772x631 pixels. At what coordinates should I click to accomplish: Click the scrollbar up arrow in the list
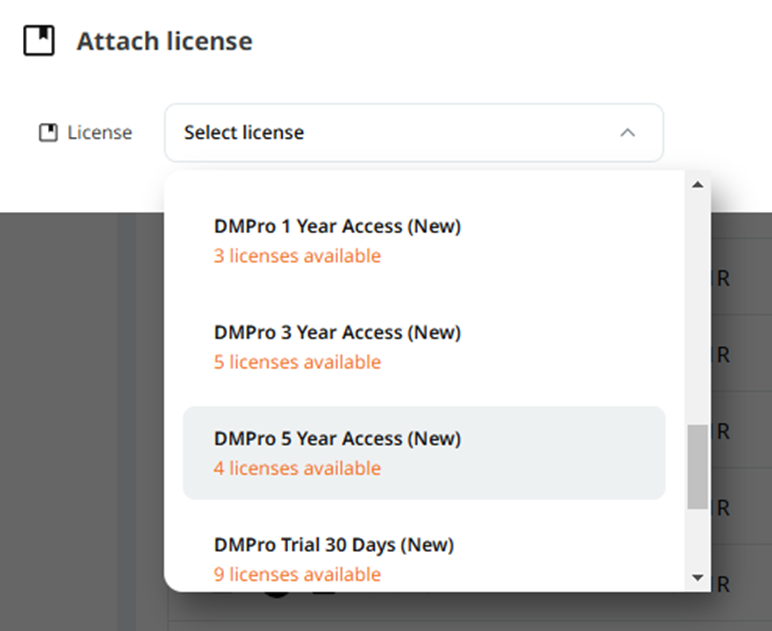point(697,185)
